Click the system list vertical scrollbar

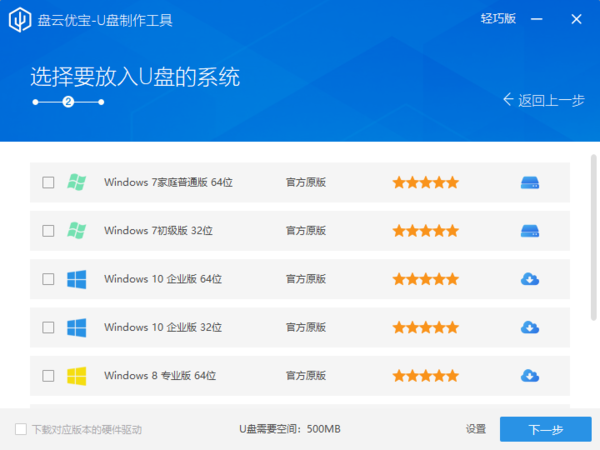(x=593, y=237)
